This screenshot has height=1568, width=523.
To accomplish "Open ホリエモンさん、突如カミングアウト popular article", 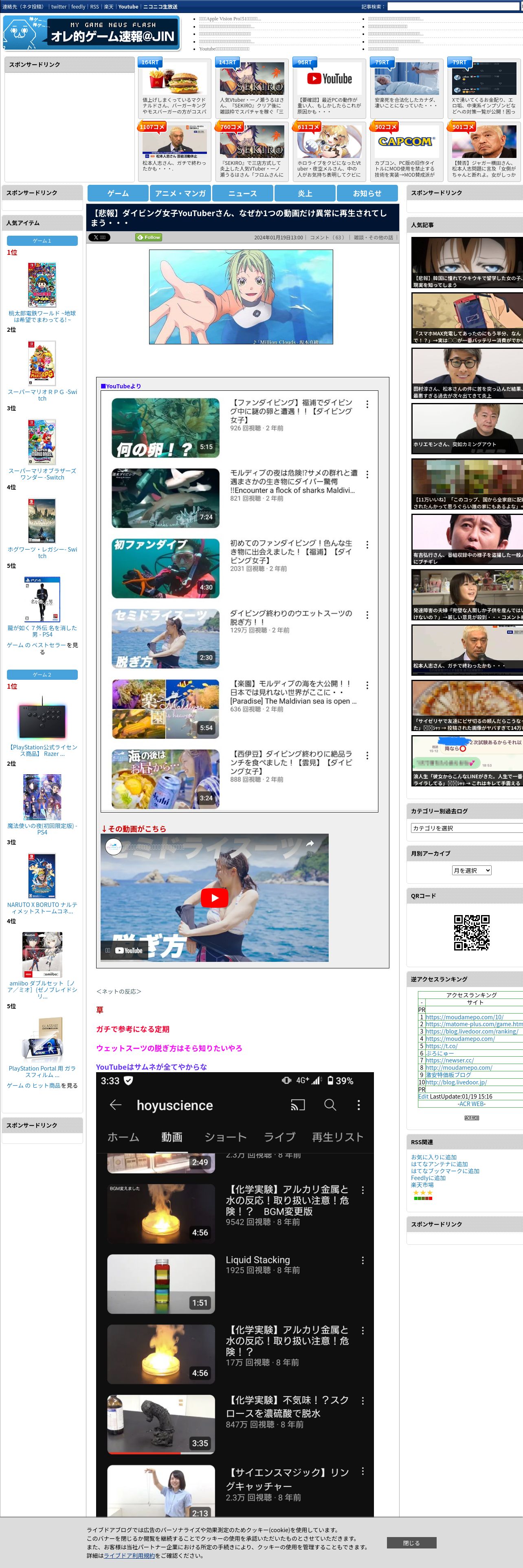I will tap(467, 429).
